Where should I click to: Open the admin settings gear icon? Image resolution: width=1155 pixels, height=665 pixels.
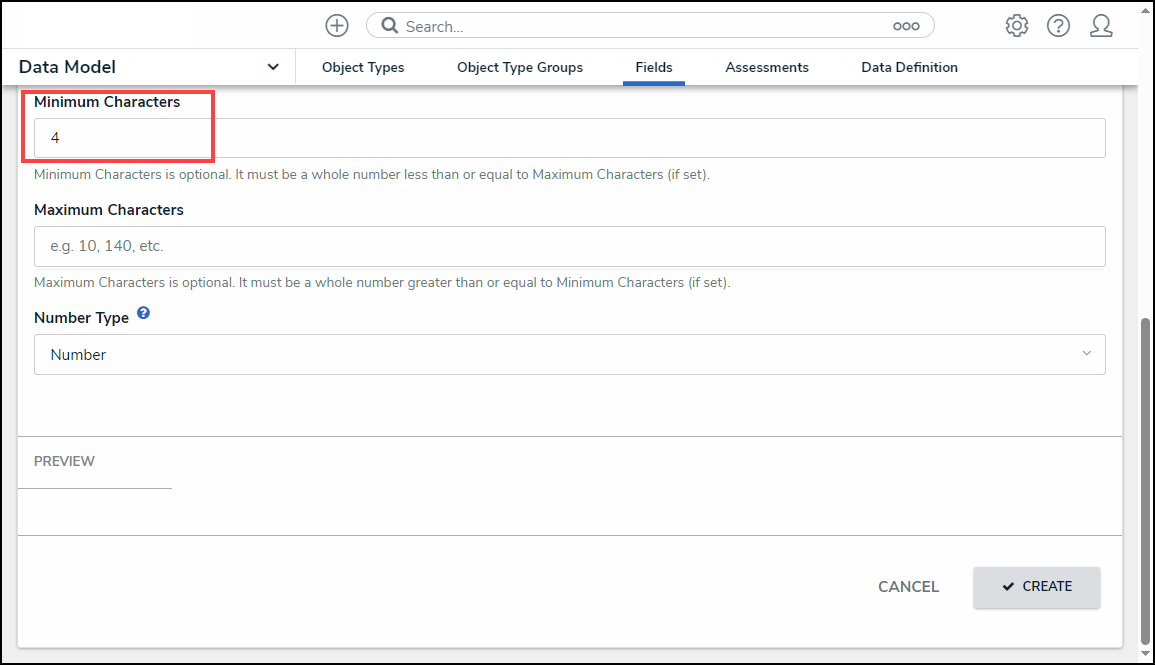click(x=1016, y=26)
